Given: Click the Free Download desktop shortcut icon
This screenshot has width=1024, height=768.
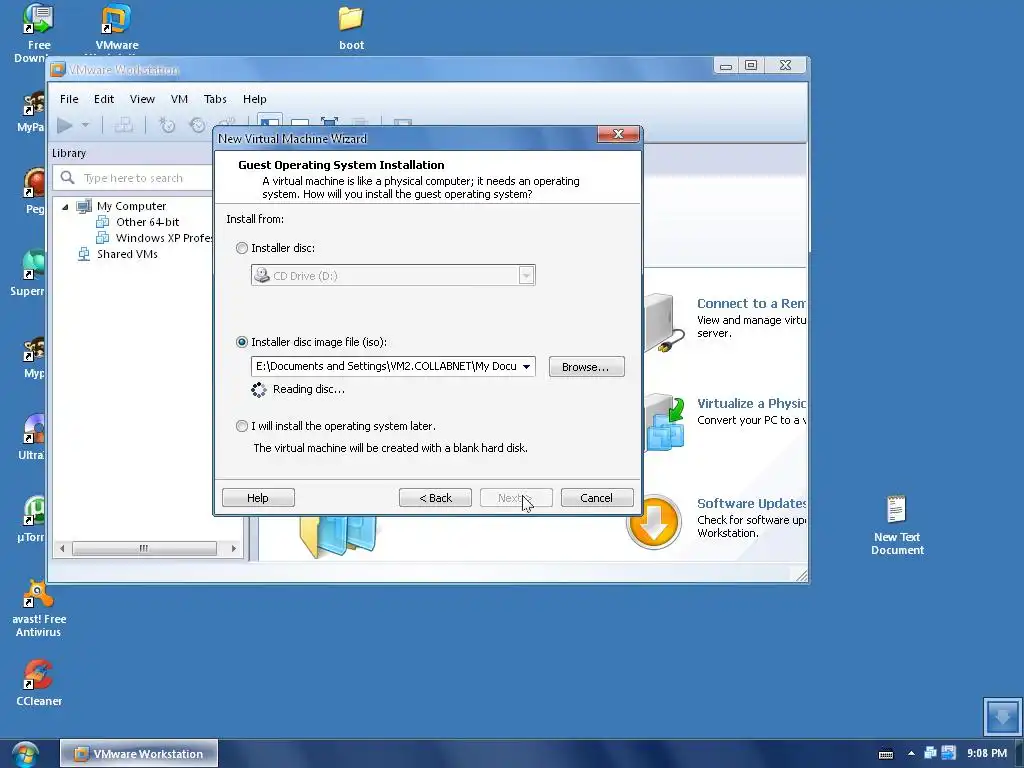Looking at the screenshot, I should 38,18.
